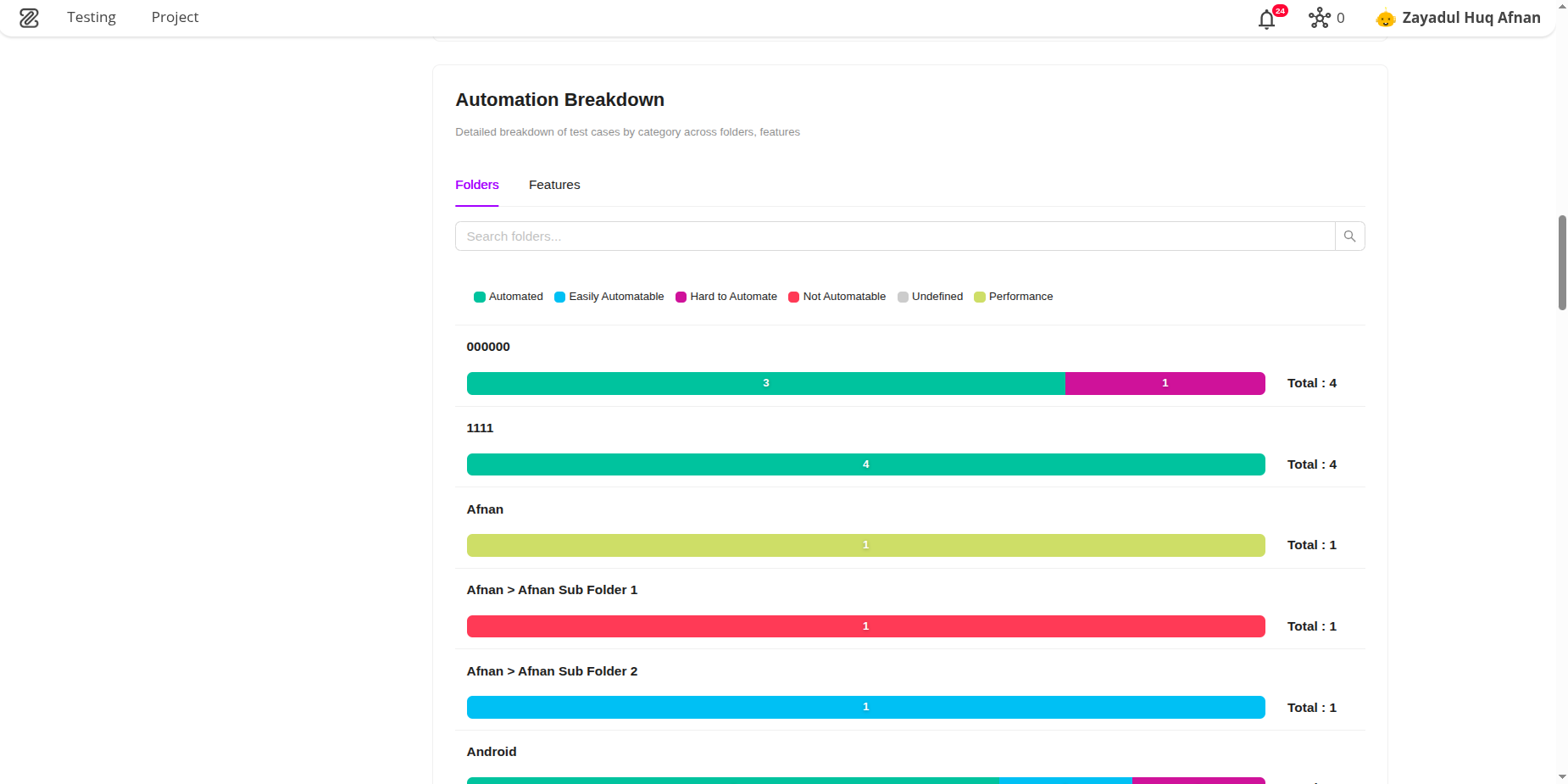Open the notifications bell with 24 alerts
Viewport: 1568px width, 784px height.
click(1267, 18)
